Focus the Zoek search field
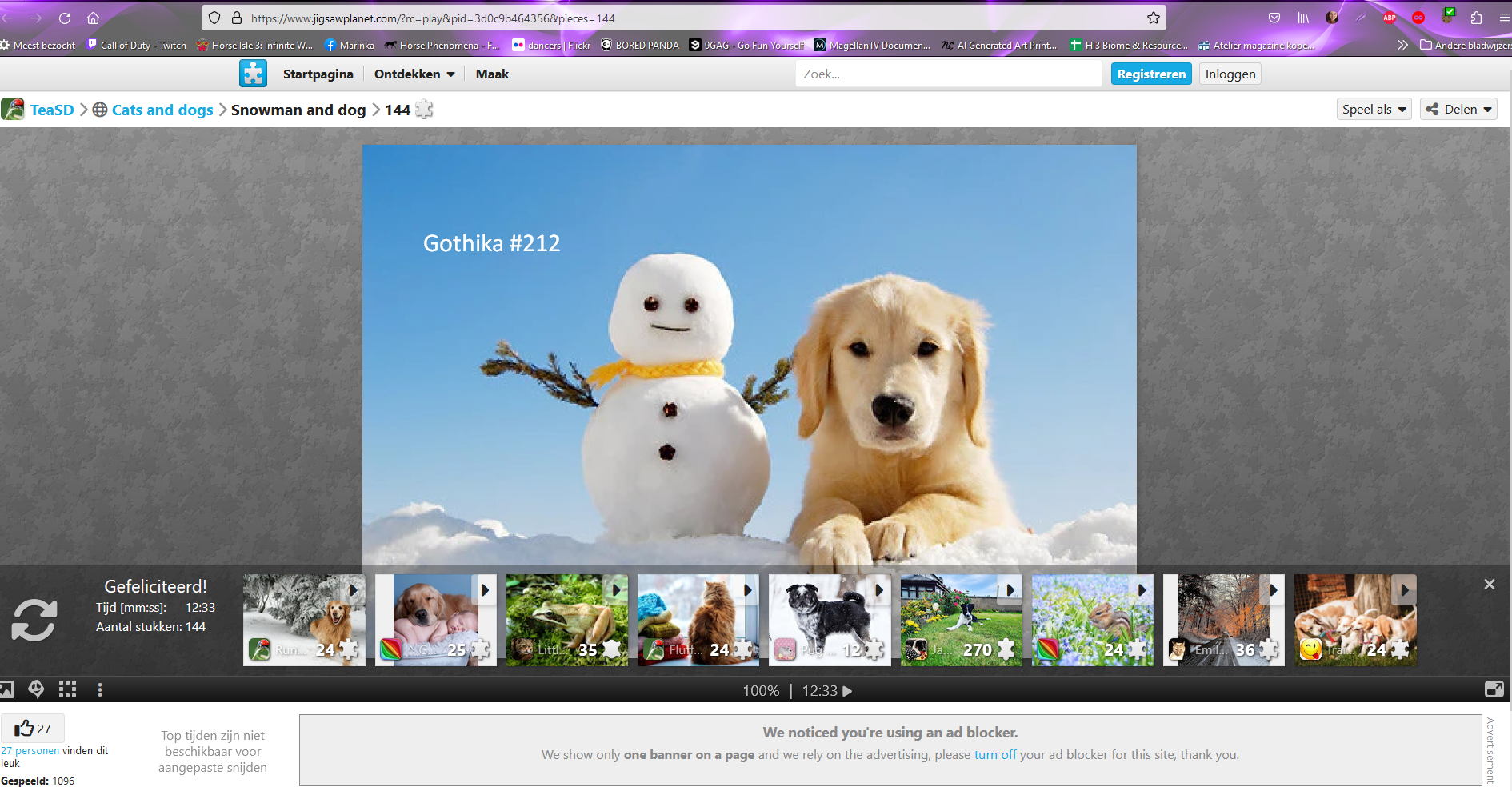Image resolution: width=1512 pixels, height=791 pixels. [948, 74]
